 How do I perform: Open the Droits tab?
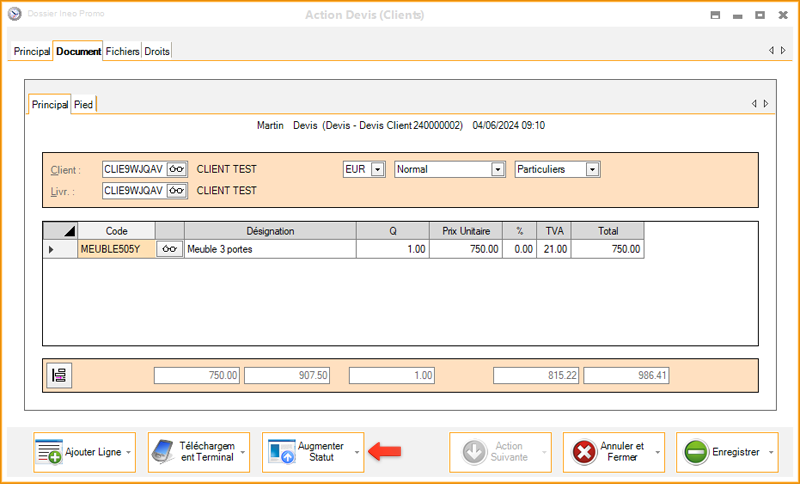157,51
